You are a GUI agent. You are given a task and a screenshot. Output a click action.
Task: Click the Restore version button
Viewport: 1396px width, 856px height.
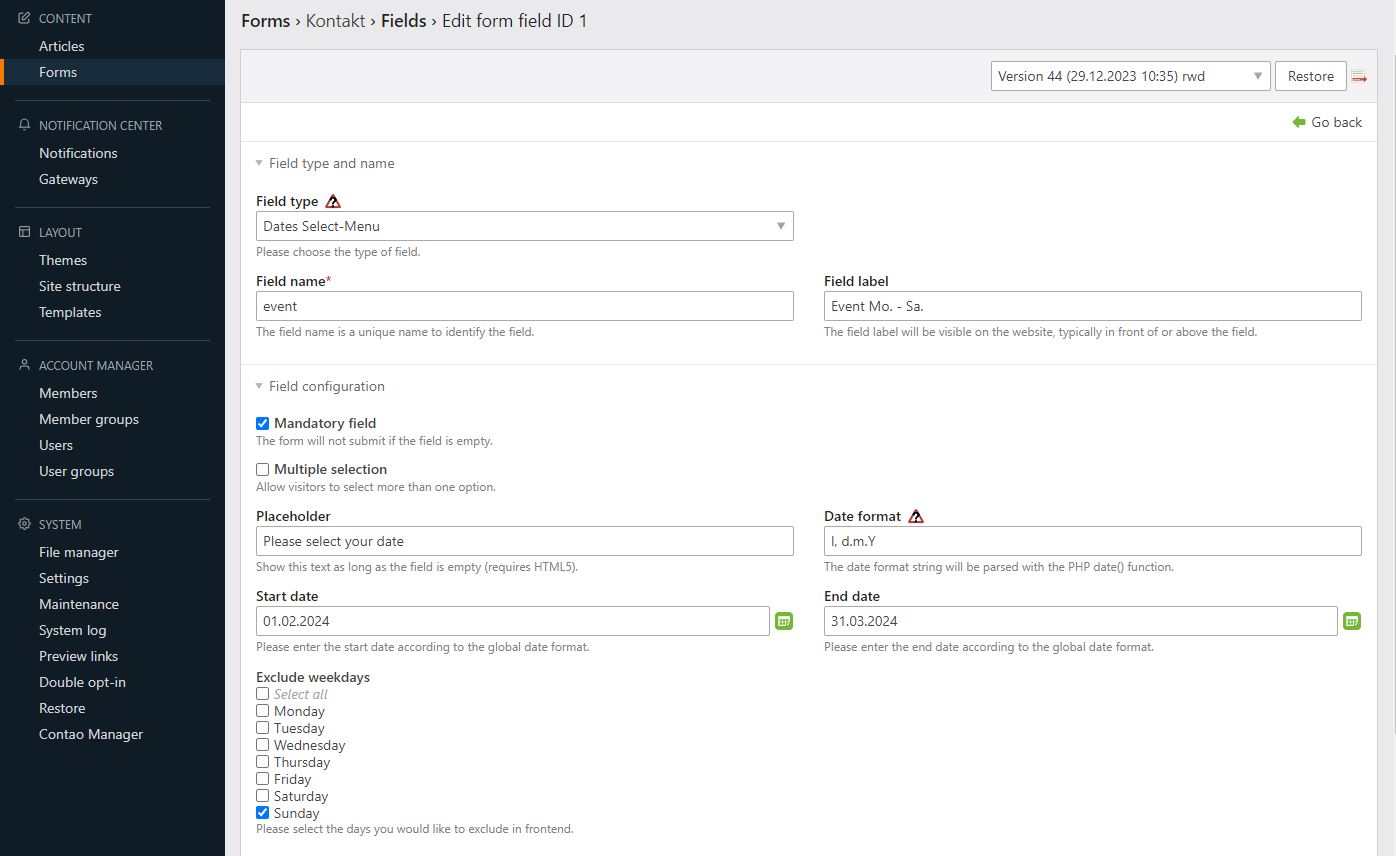1310,76
